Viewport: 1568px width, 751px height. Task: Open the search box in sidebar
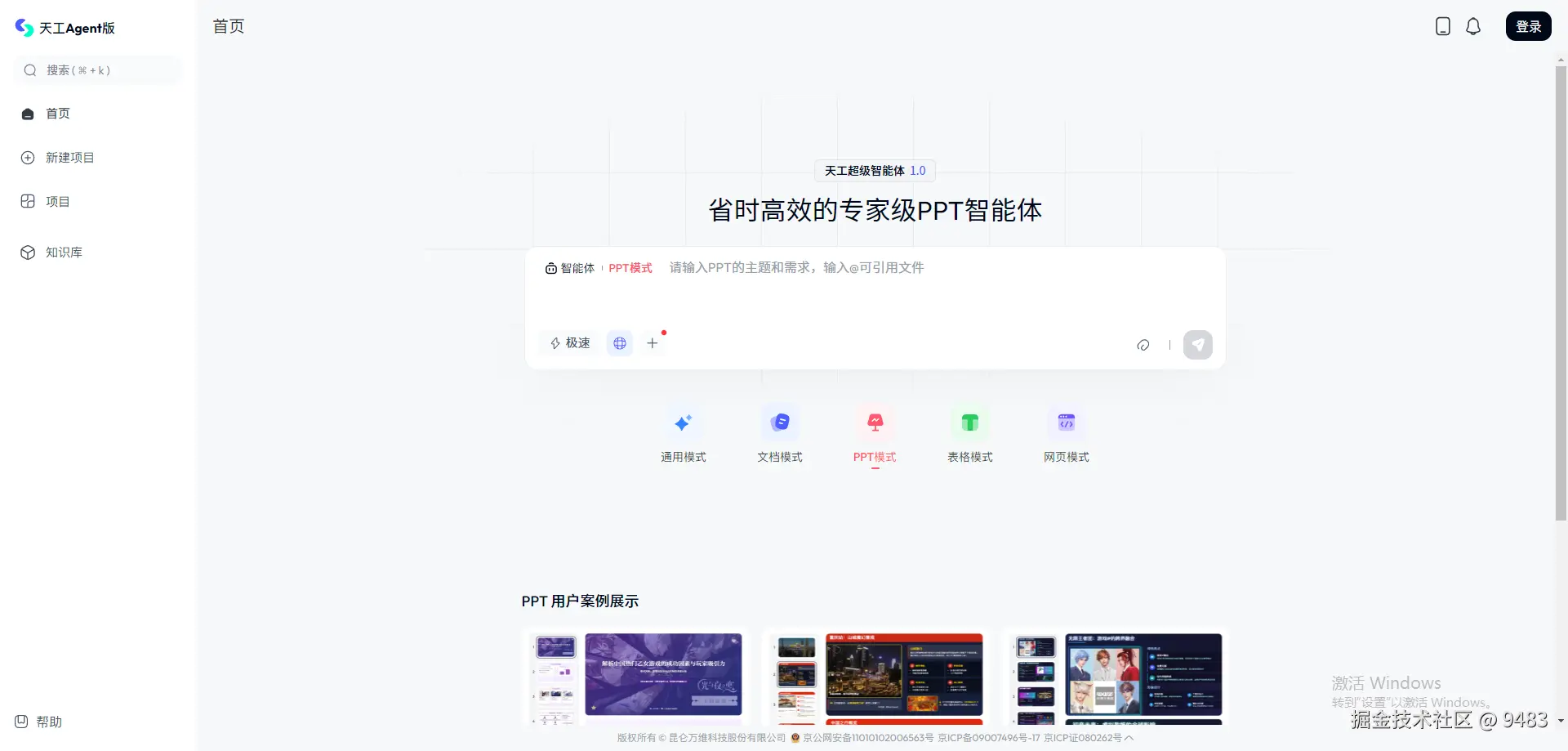pos(98,70)
